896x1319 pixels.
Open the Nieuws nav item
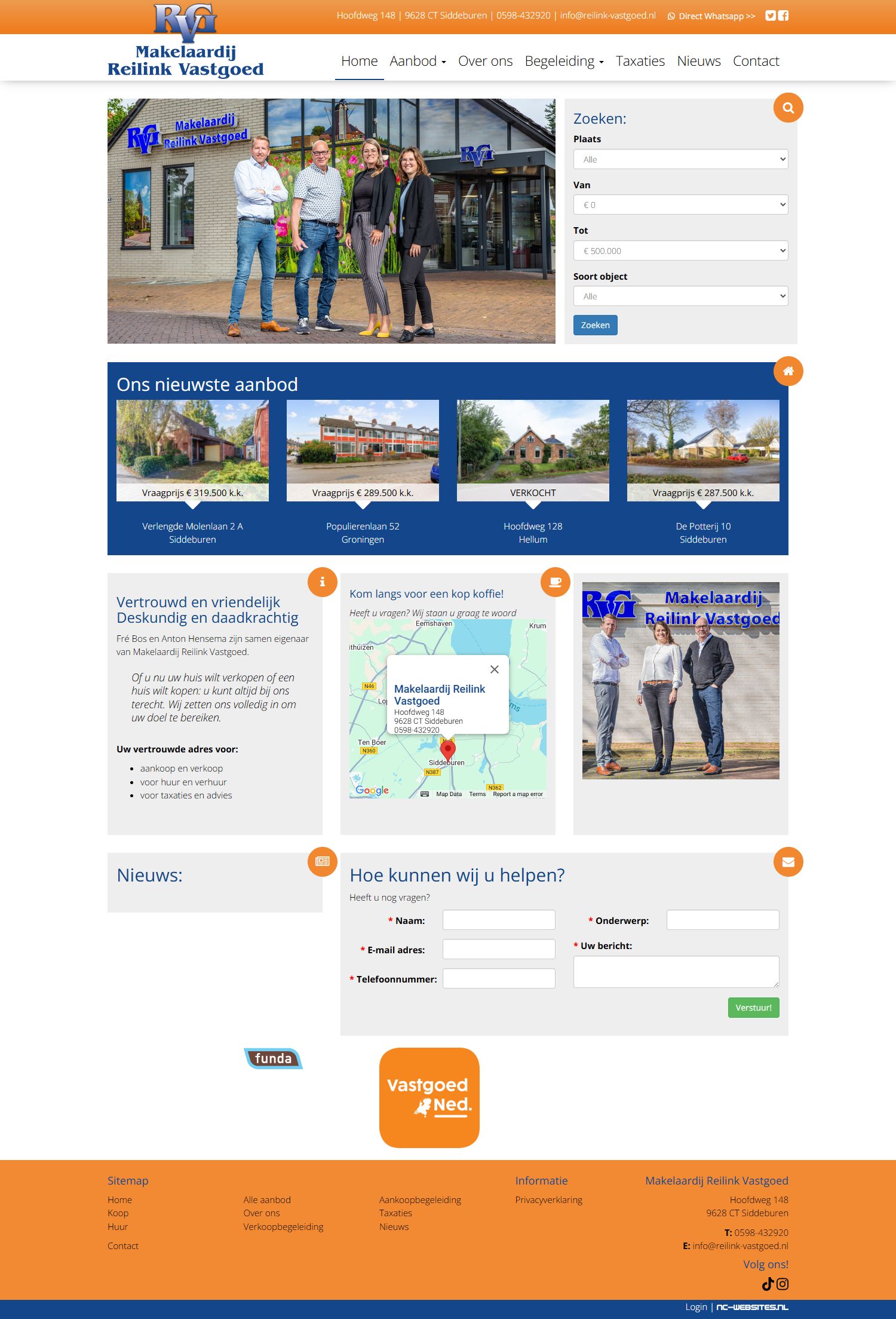click(699, 61)
